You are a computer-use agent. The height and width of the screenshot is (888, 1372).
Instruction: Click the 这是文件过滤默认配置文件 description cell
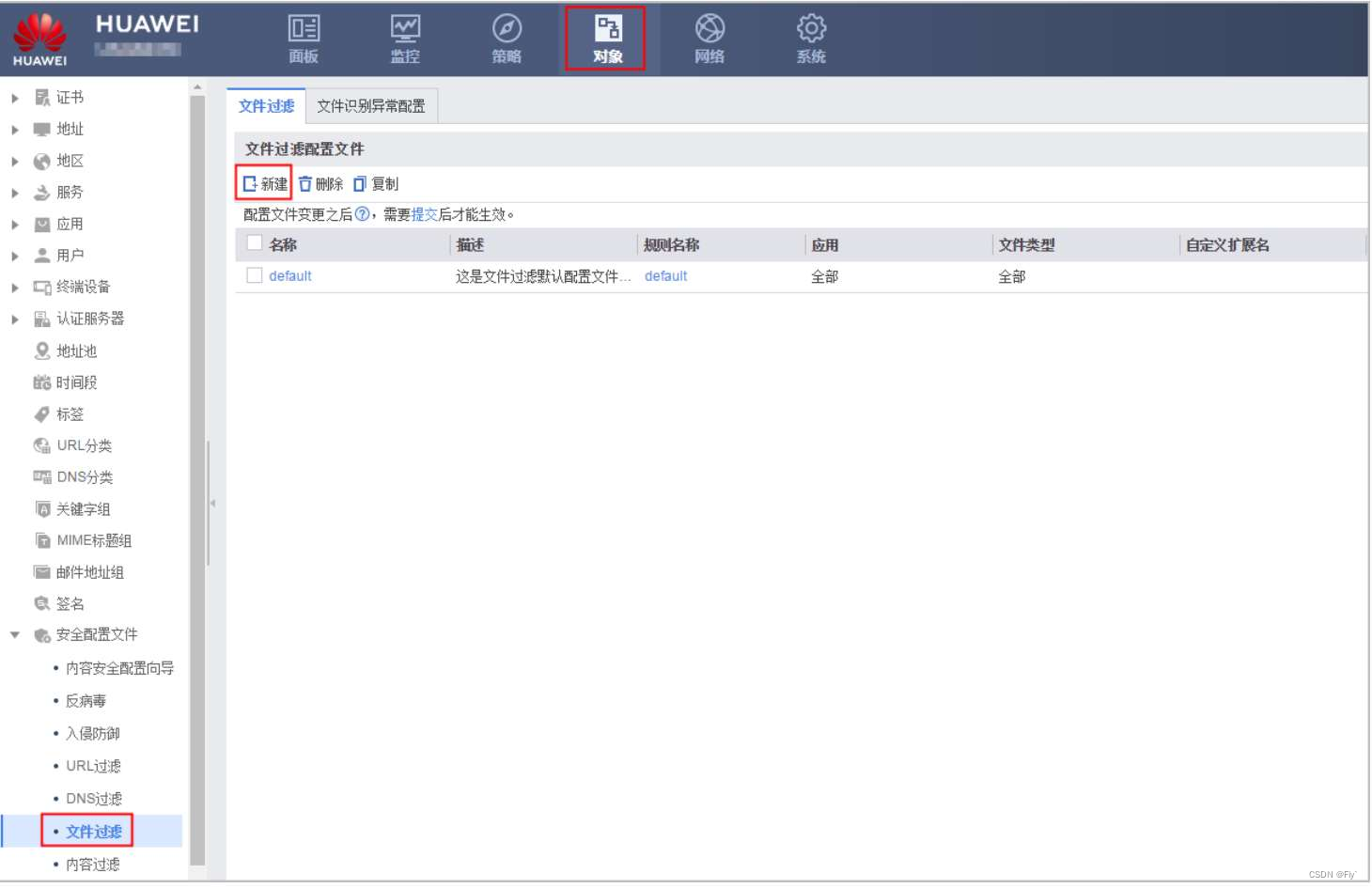[543, 276]
